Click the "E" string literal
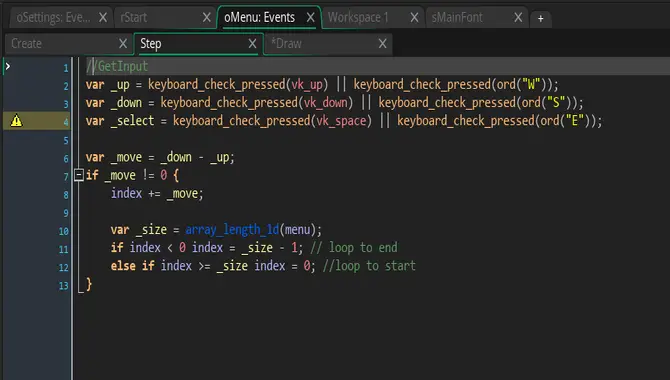The width and height of the screenshot is (670, 380). pos(575,121)
